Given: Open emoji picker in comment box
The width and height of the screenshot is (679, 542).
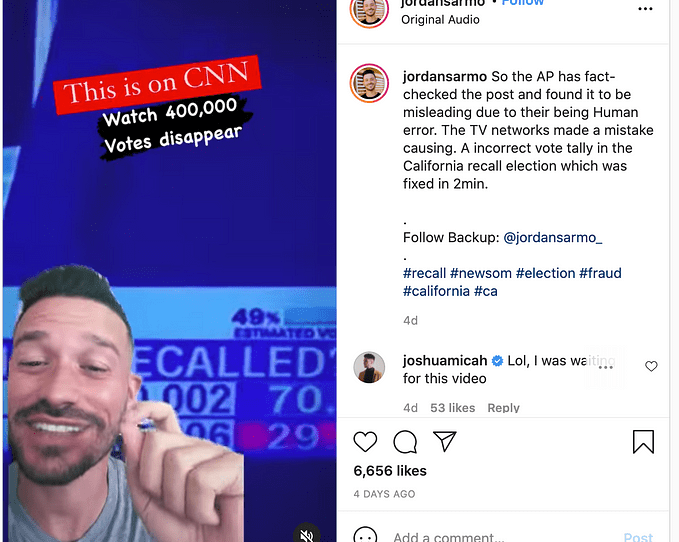Looking at the screenshot, I should click(x=365, y=536).
